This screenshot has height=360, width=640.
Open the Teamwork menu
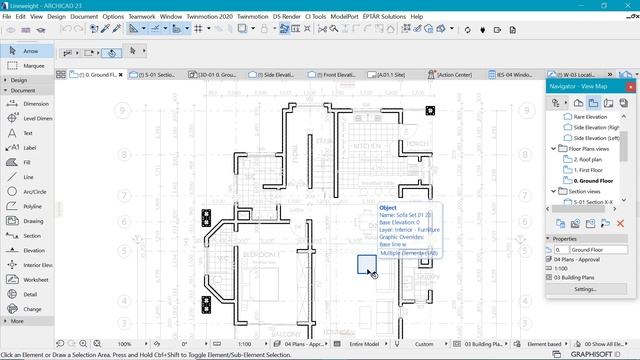(142, 16)
